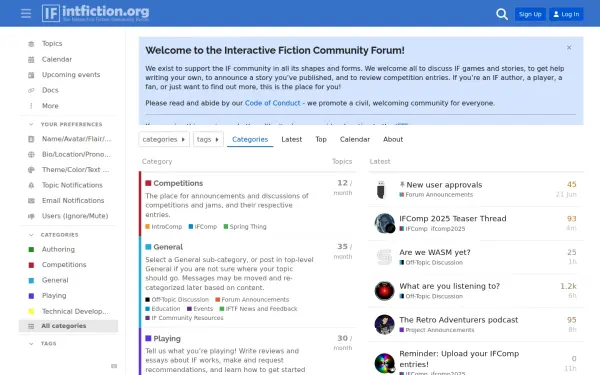
Task: Open Reminder: Upload your IFComp entries topic
Action: 459,359
